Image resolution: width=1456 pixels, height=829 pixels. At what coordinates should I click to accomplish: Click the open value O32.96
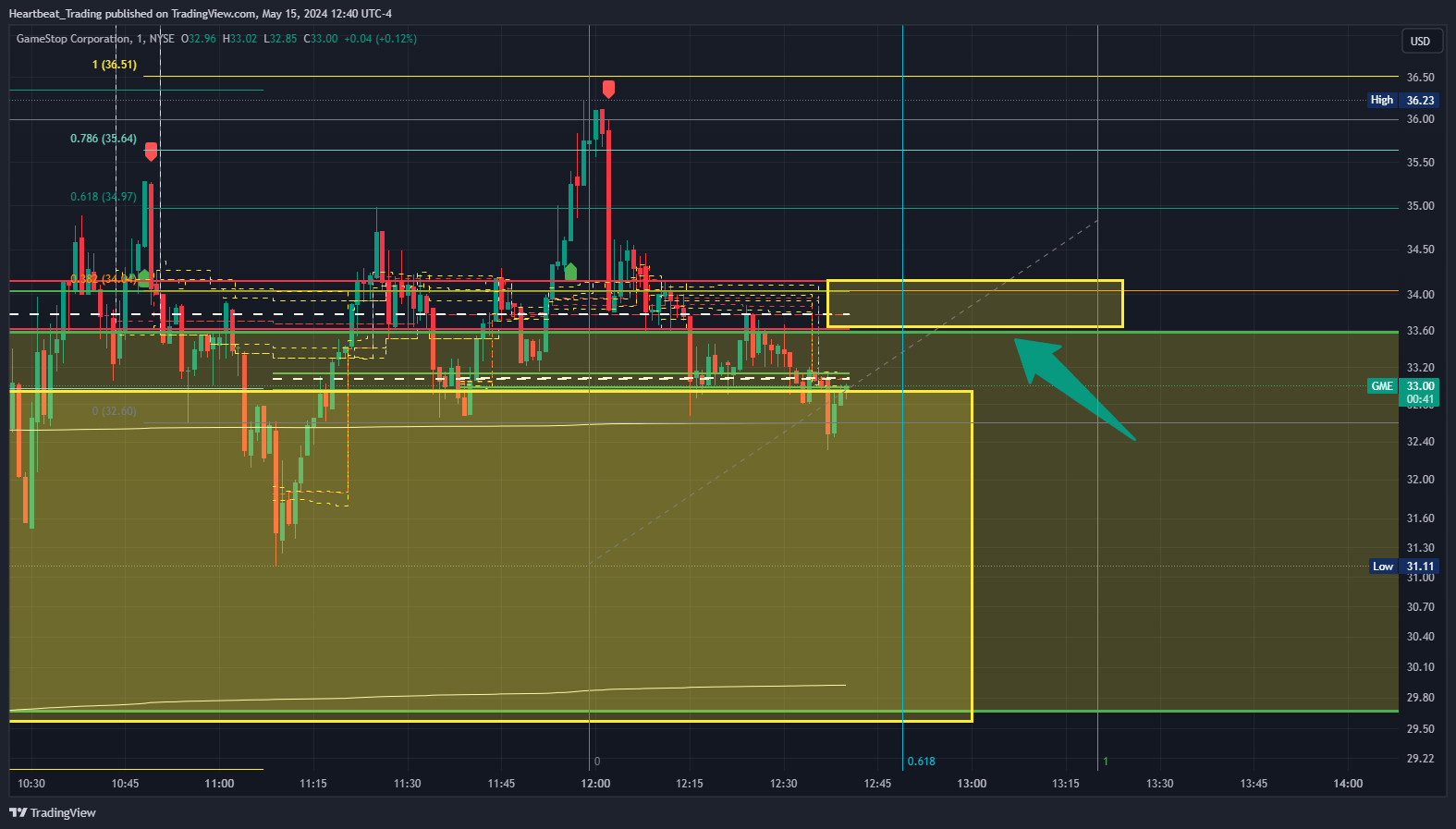[x=198, y=39]
